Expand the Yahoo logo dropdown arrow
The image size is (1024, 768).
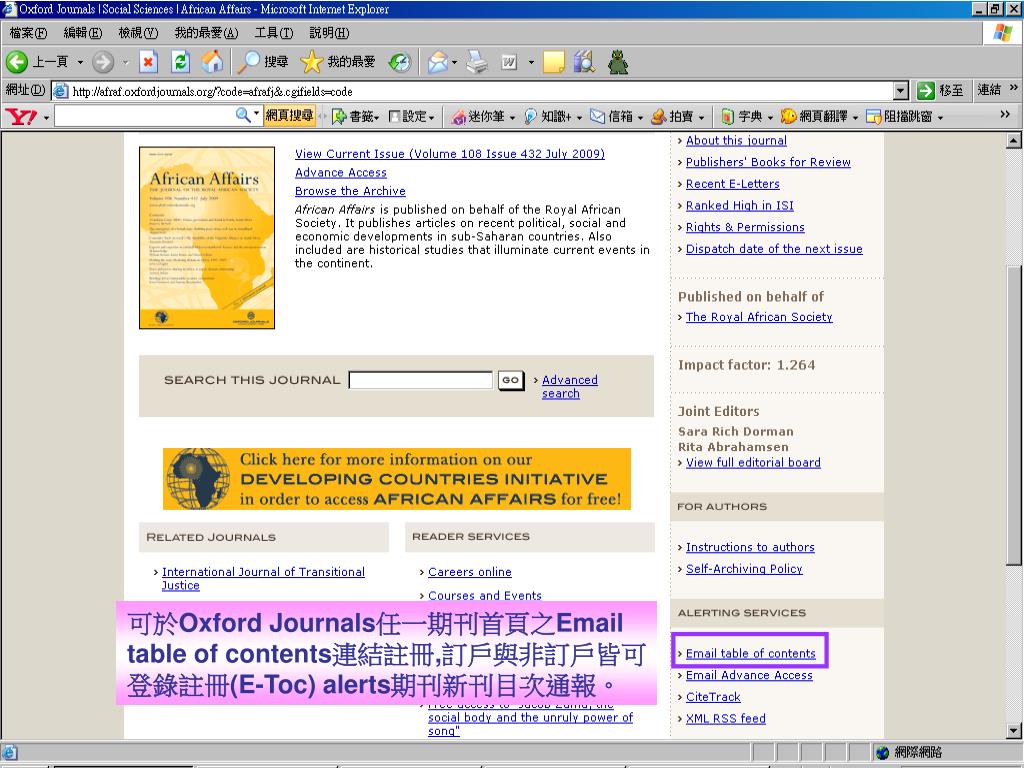46,118
